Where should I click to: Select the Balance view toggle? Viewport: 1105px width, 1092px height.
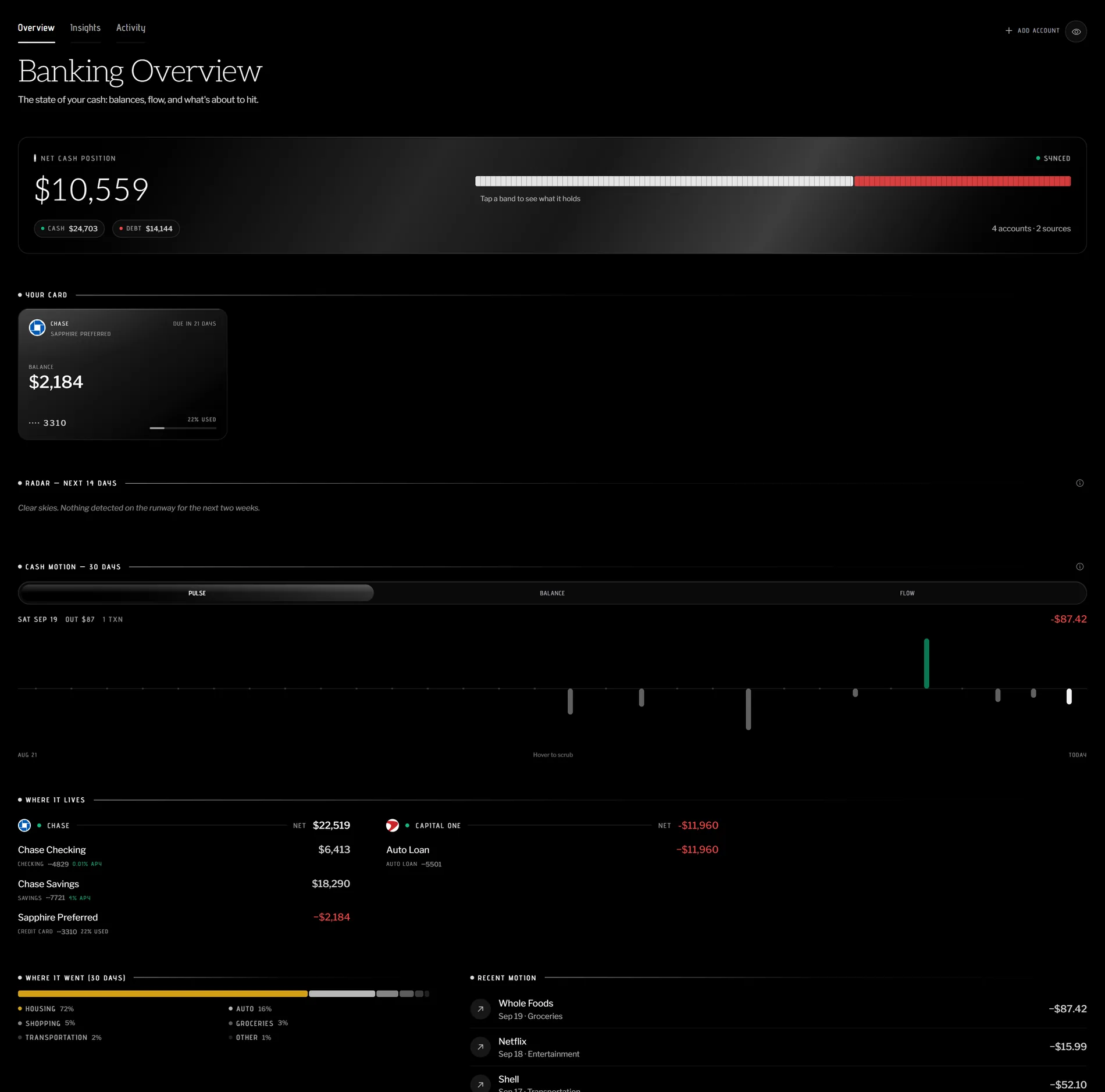(552, 593)
